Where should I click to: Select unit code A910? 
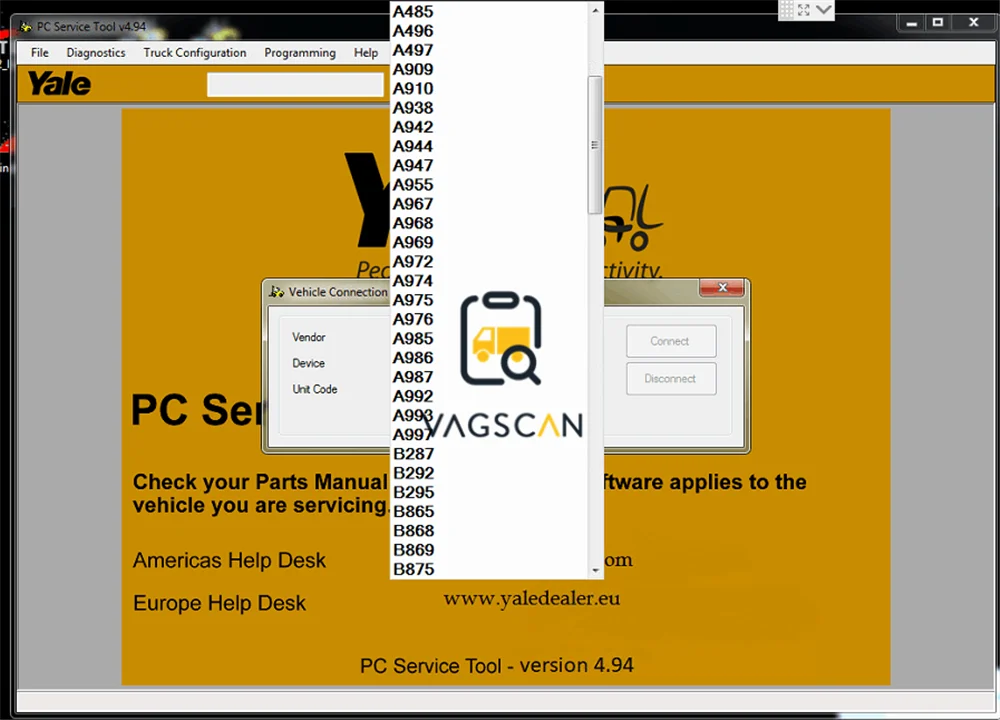point(489,88)
